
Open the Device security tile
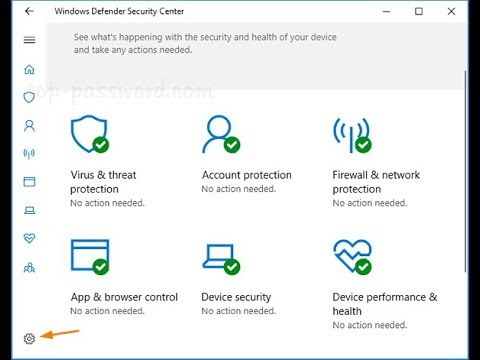239,279
